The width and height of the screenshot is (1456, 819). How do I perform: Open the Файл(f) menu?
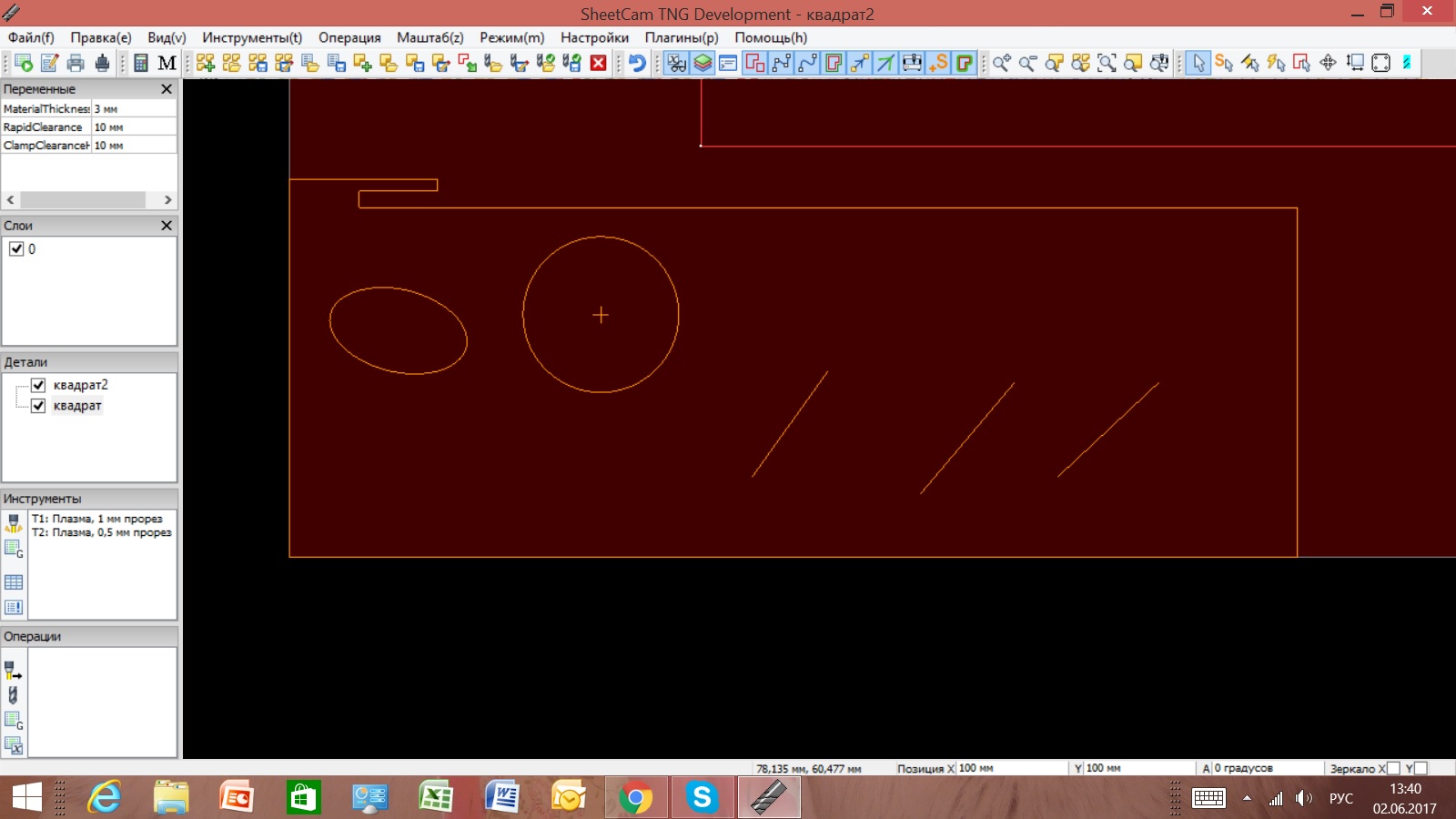[x=31, y=37]
